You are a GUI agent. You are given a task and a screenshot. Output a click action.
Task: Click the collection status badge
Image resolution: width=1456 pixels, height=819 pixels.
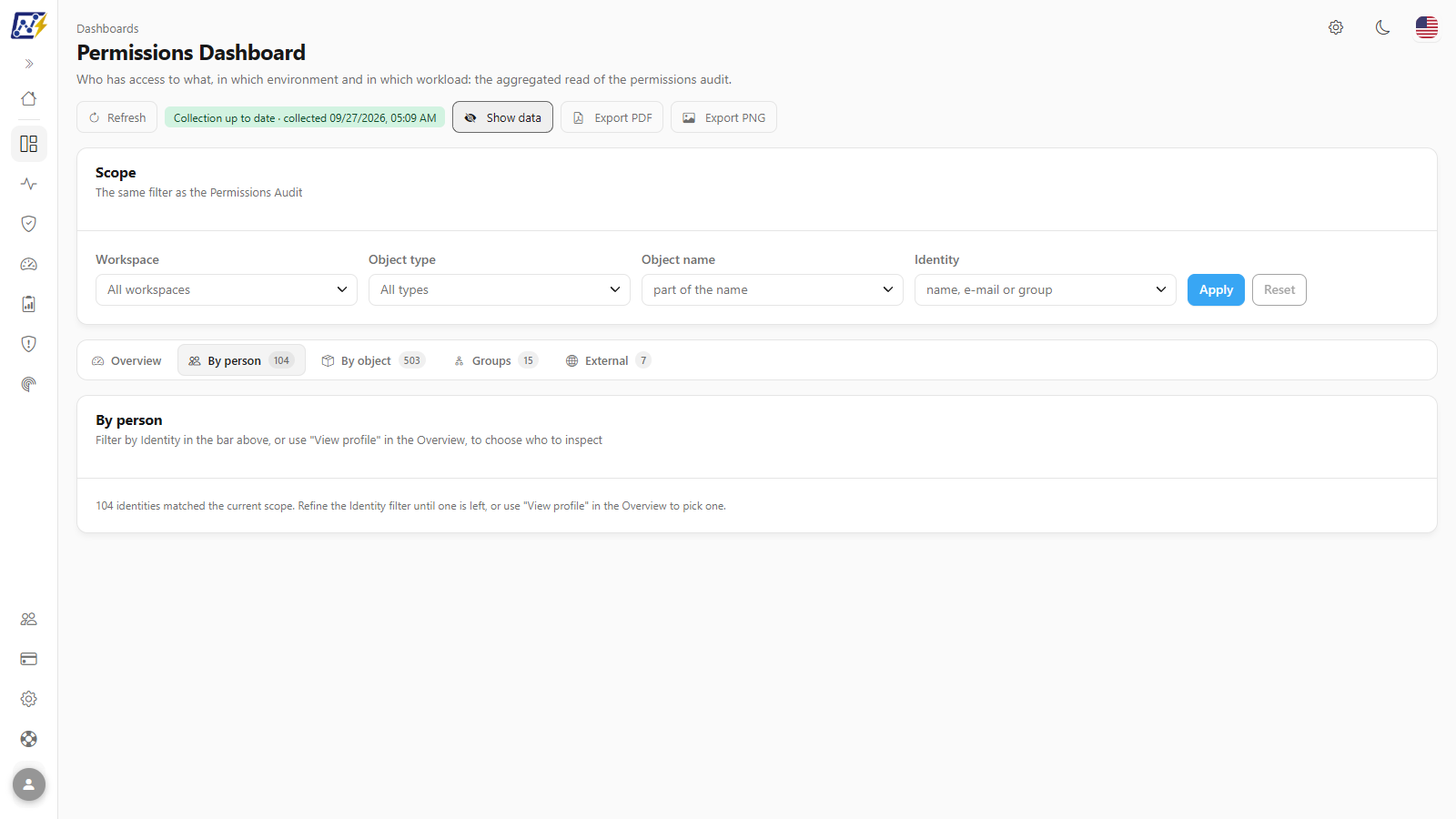[x=305, y=117]
